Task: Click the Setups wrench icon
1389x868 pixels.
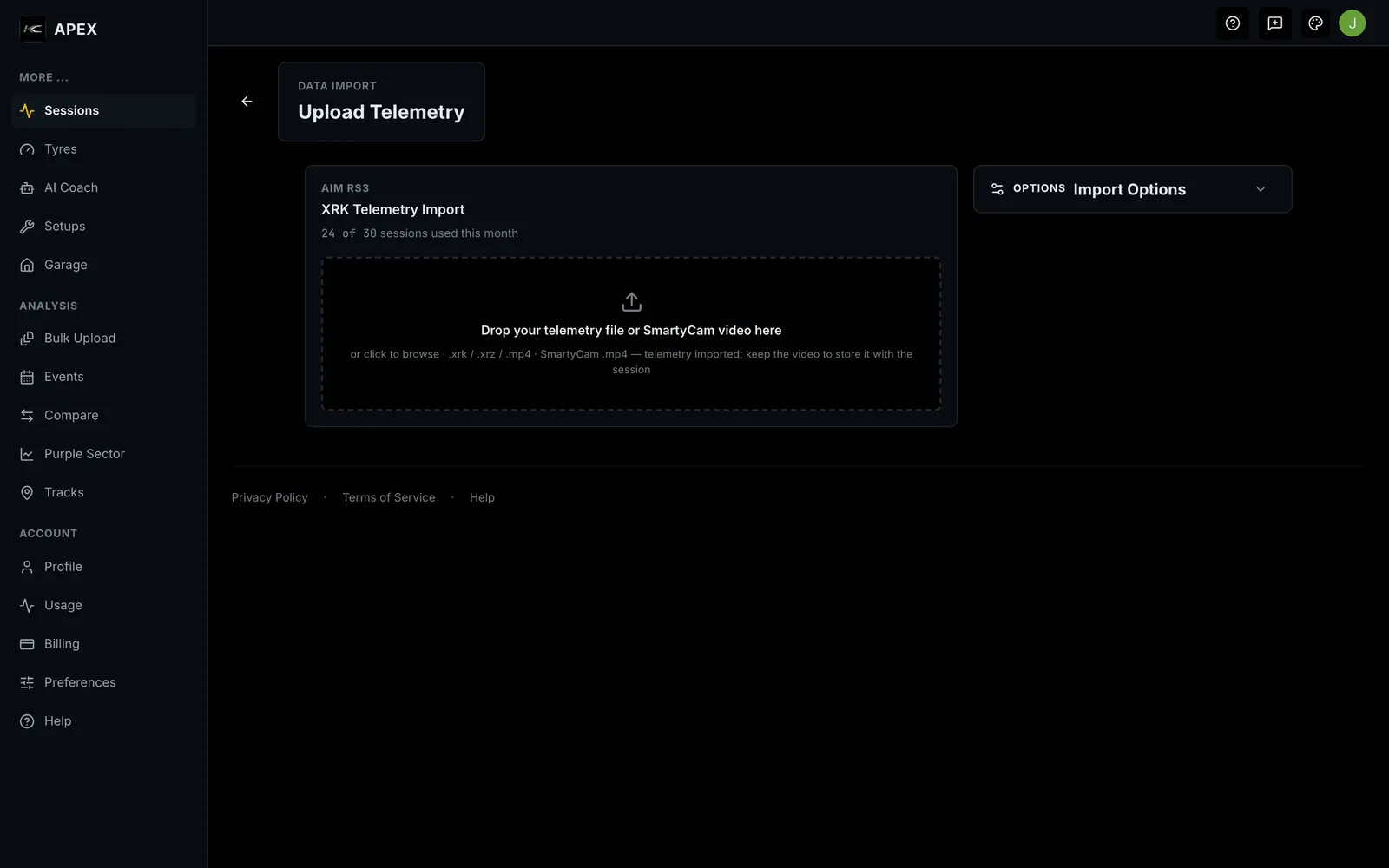Action: [x=27, y=227]
